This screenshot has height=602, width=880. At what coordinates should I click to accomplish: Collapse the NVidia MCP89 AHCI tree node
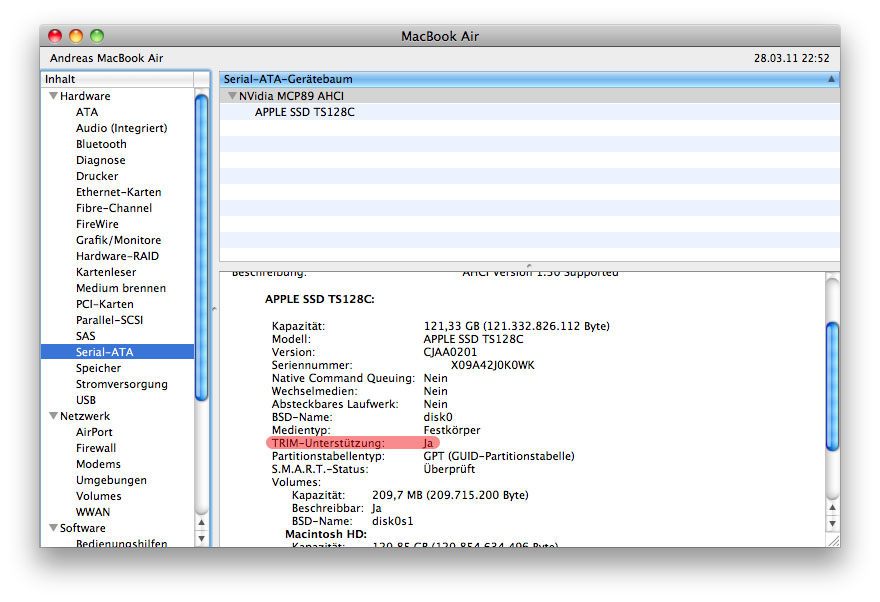coord(232,96)
